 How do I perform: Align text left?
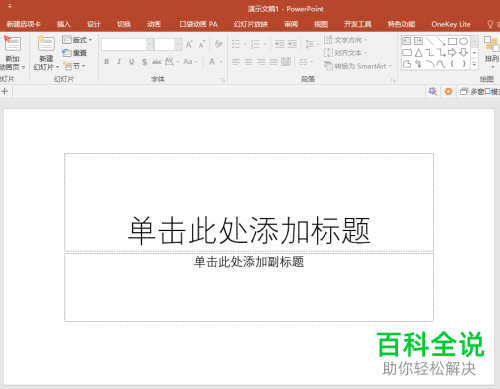pos(236,62)
